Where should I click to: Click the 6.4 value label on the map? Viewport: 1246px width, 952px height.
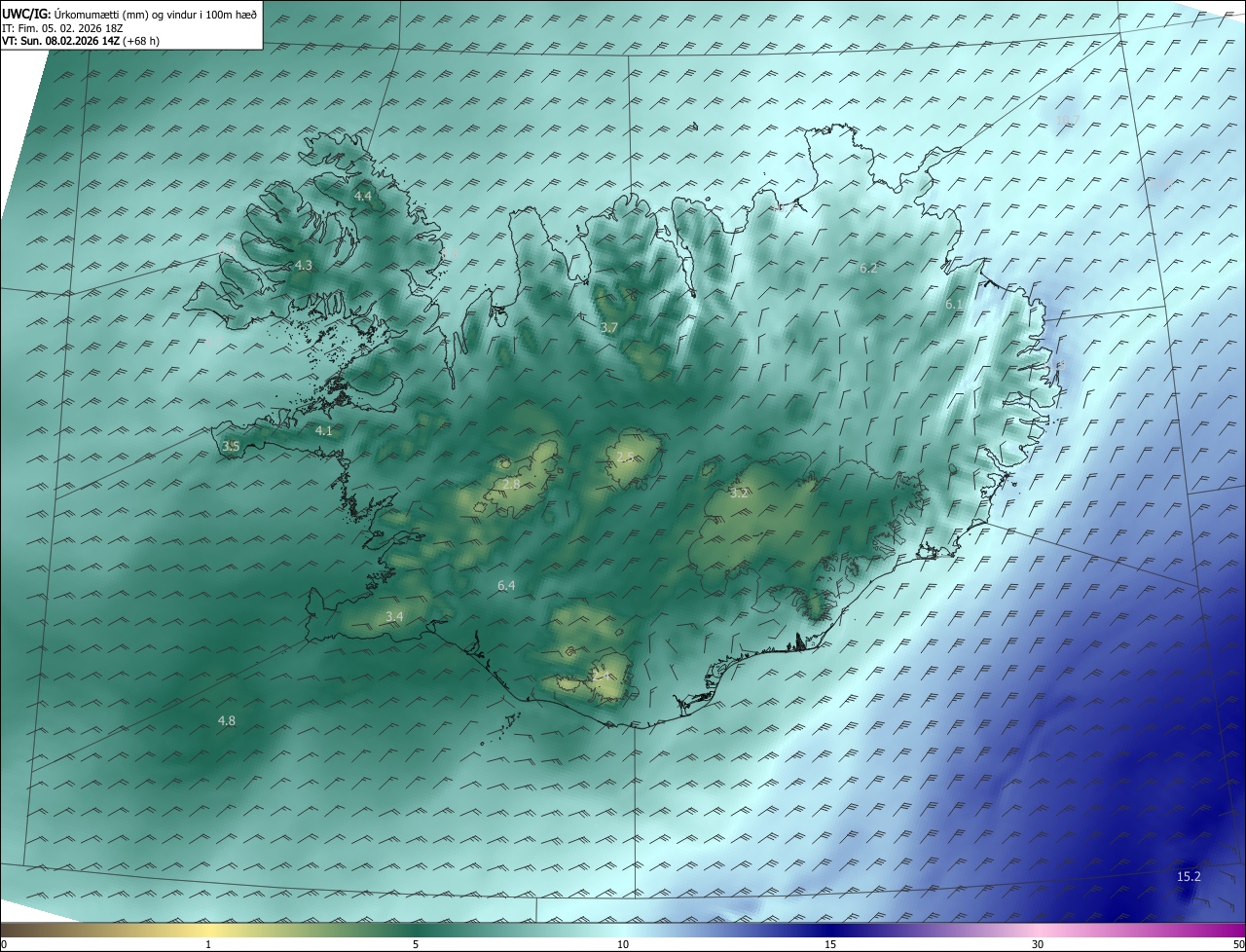pos(506,585)
